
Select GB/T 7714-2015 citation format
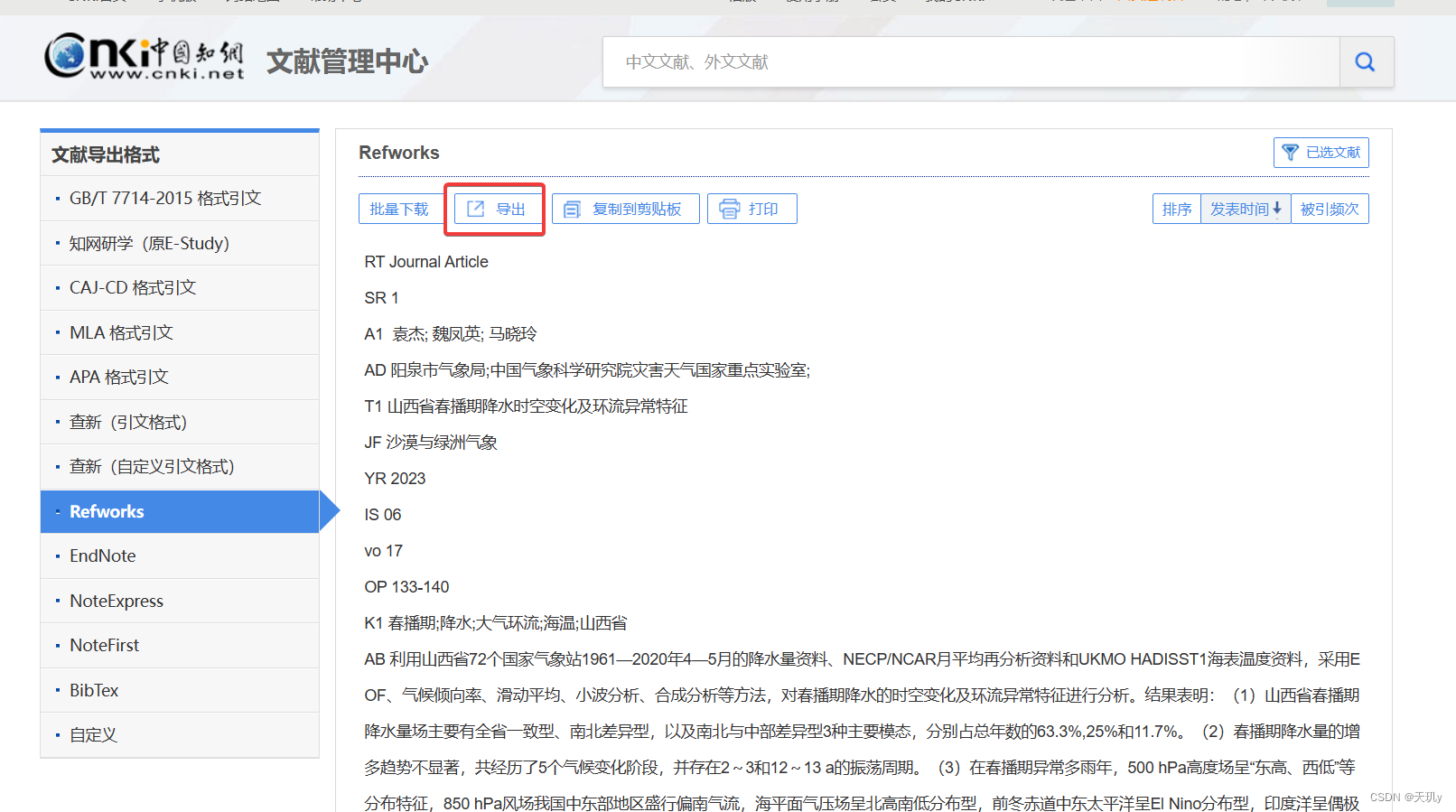coord(180,199)
